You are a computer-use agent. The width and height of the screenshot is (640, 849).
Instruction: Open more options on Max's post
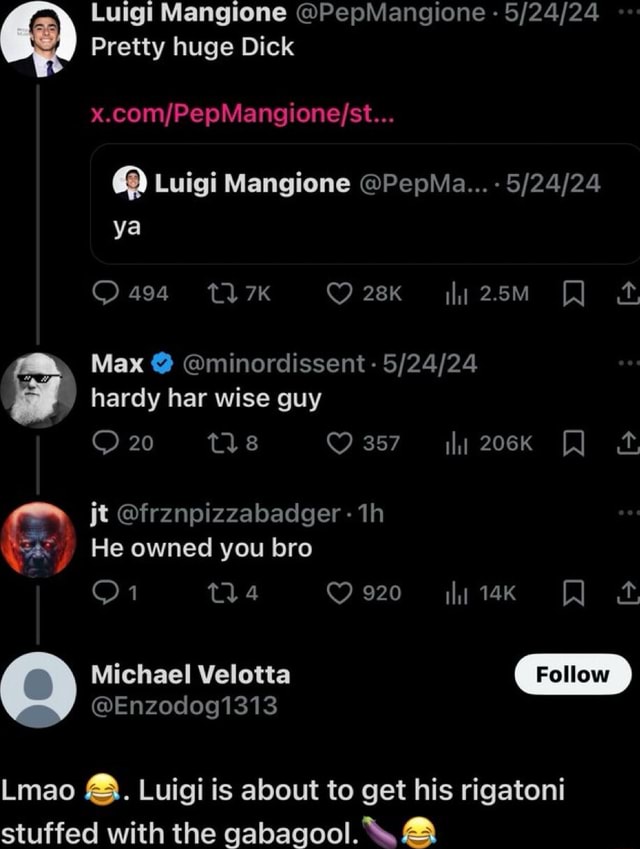coord(627,363)
